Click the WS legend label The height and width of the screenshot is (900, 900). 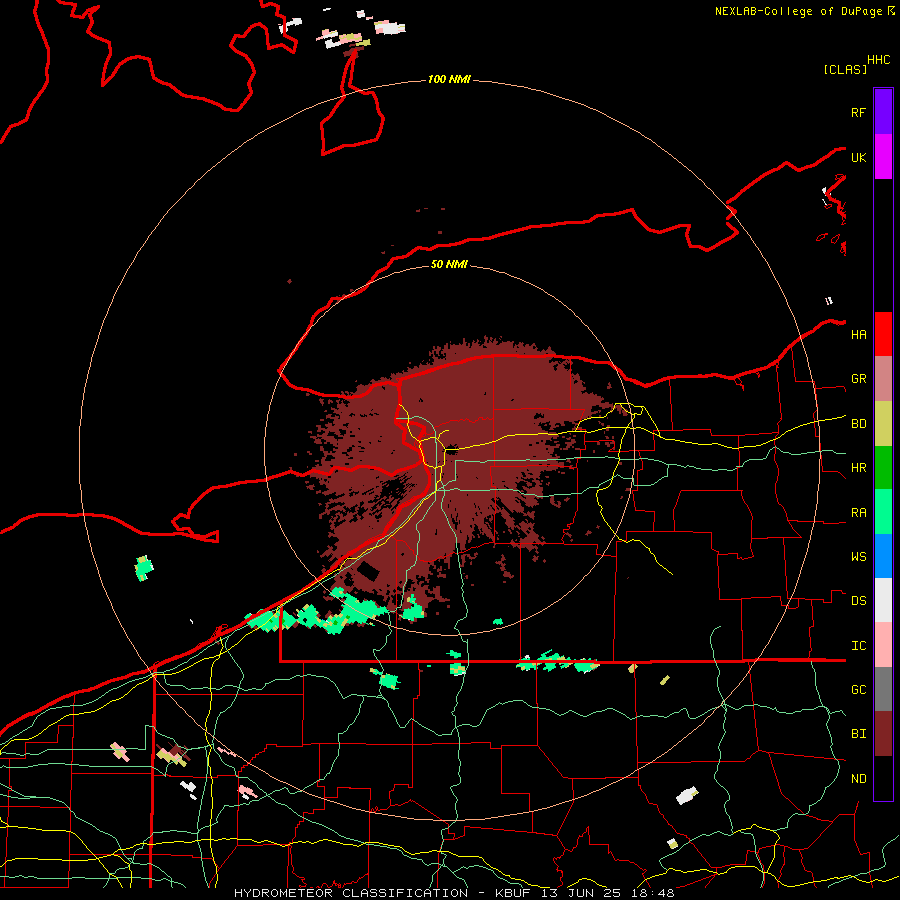point(859,556)
